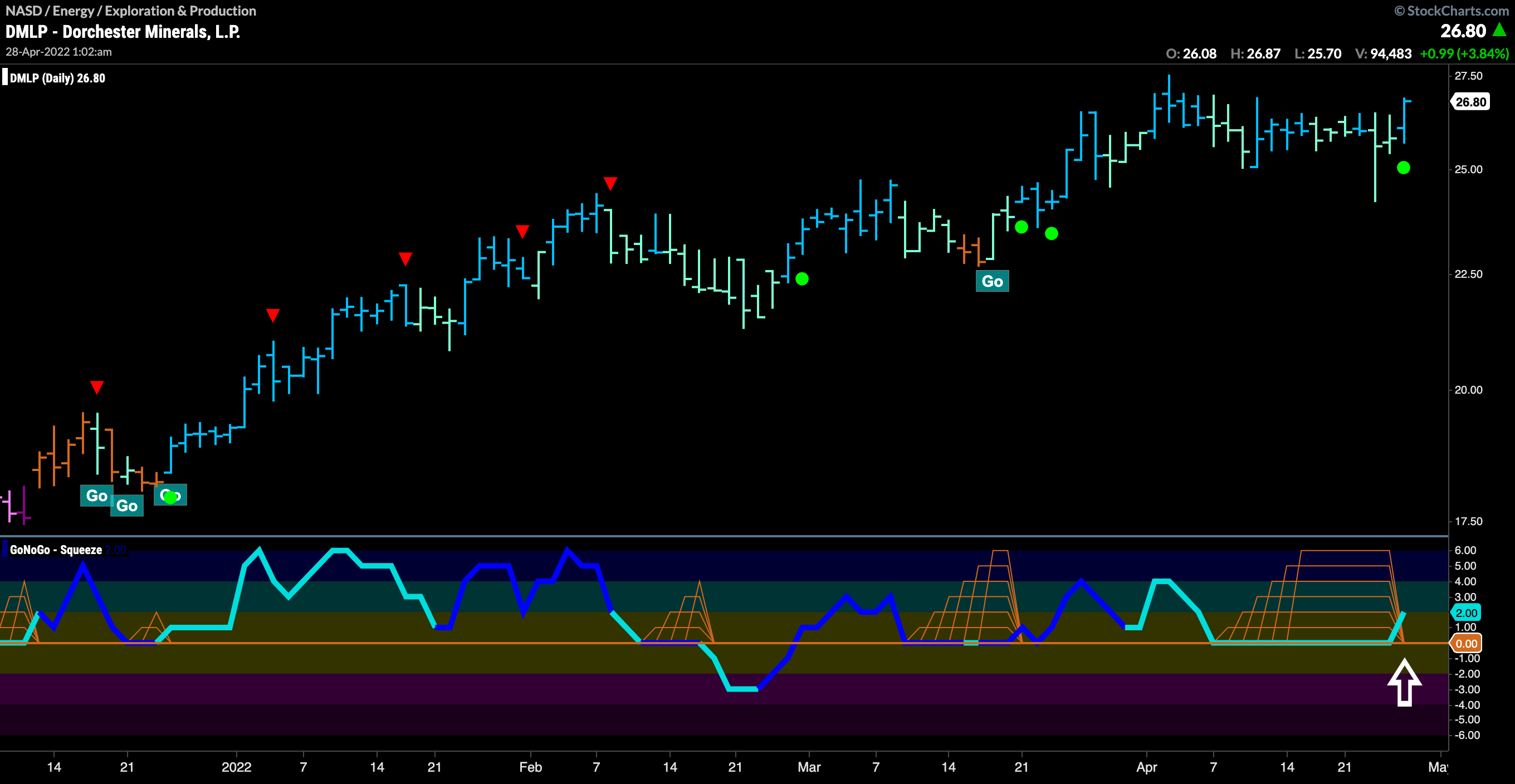Screen dimensions: 1515x784
Task: Click the 28-Apr-2022 1:02:am timestamp
Action: coord(59,52)
